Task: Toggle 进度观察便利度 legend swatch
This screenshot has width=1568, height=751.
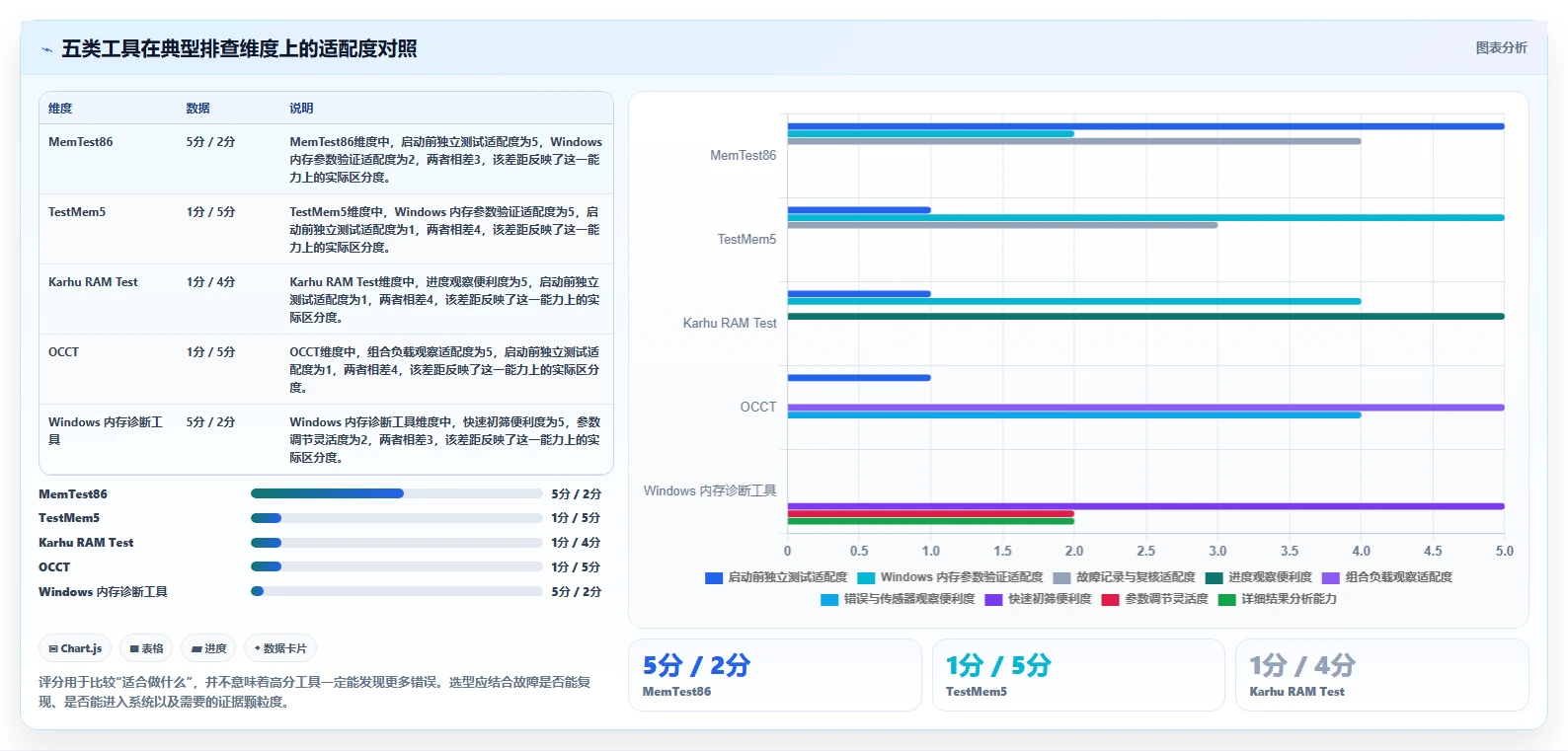Action: coord(1214,577)
